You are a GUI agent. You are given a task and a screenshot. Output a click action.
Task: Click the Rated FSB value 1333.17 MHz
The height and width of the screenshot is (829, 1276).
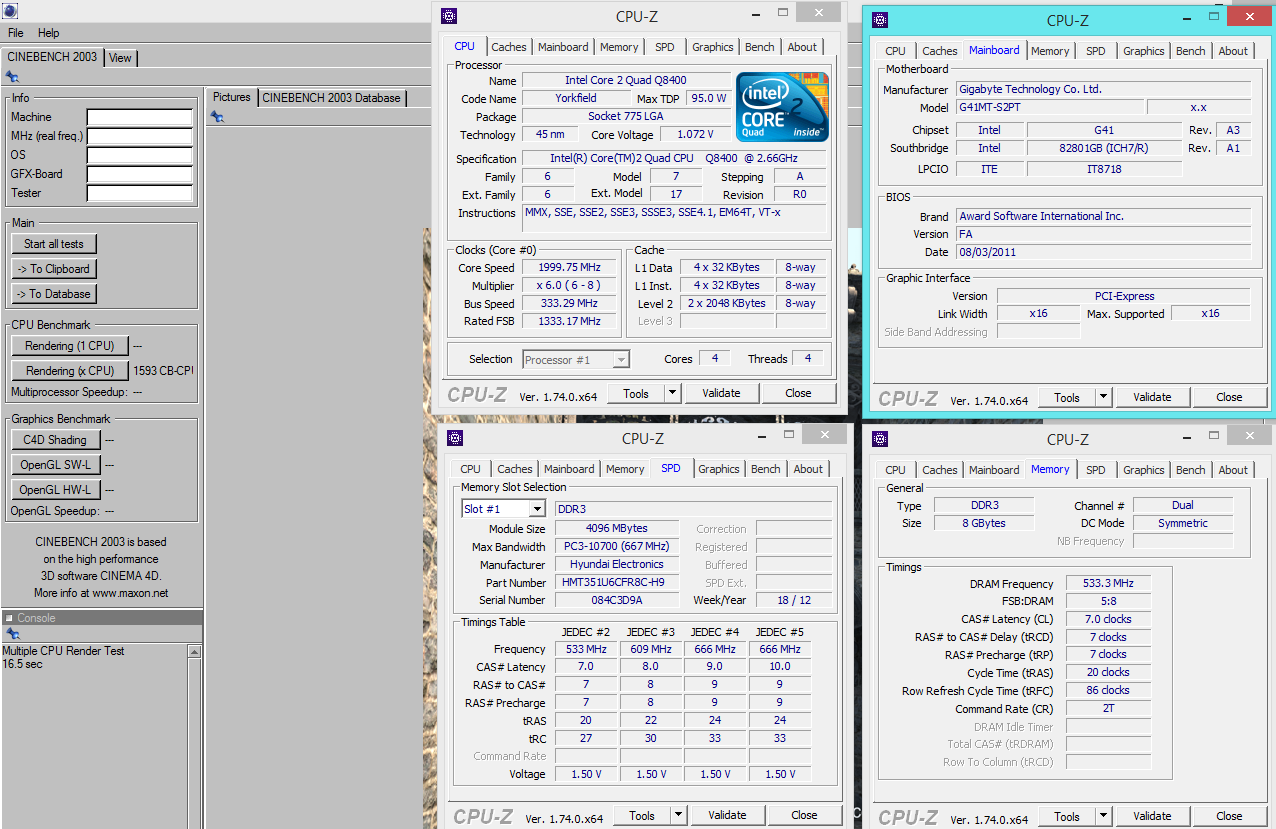click(x=571, y=321)
